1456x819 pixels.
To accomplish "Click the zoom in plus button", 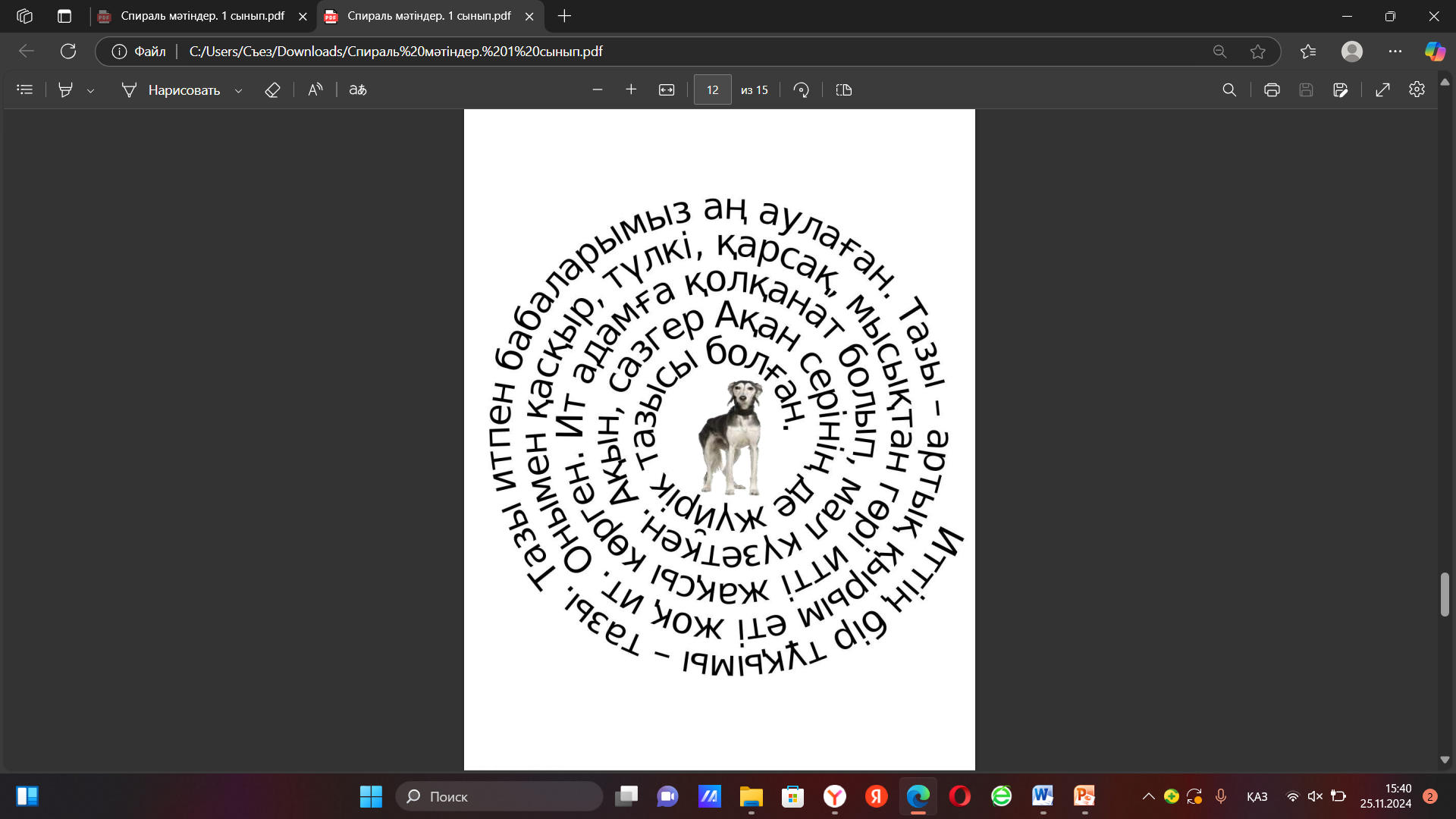I will coord(631,89).
